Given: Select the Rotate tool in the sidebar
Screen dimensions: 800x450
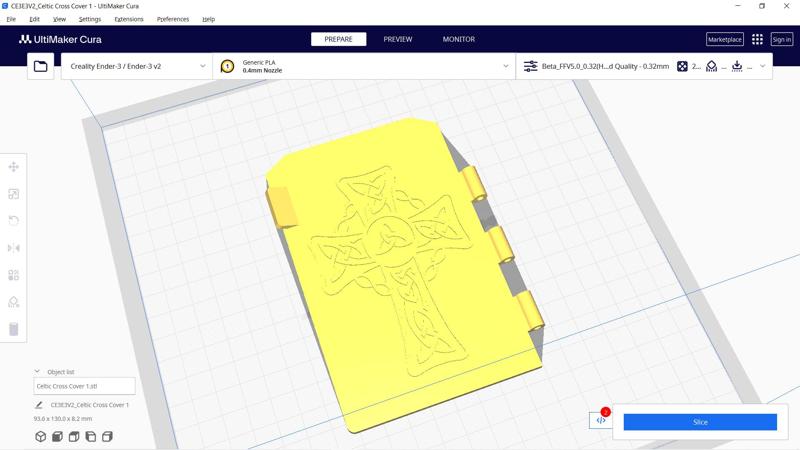Looking at the screenshot, I should click(x=14, y=220).
